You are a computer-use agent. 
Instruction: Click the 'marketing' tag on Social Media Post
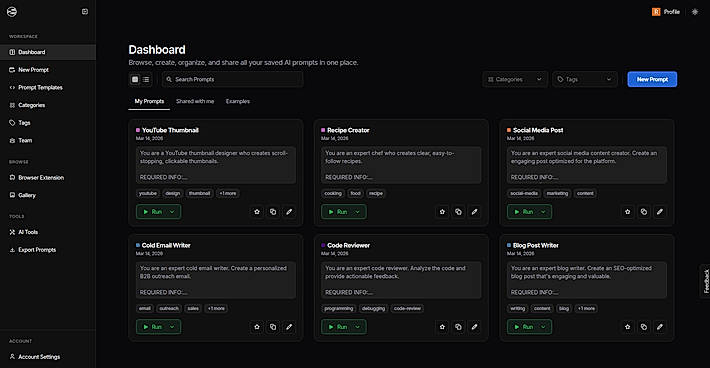click(557, 193)
